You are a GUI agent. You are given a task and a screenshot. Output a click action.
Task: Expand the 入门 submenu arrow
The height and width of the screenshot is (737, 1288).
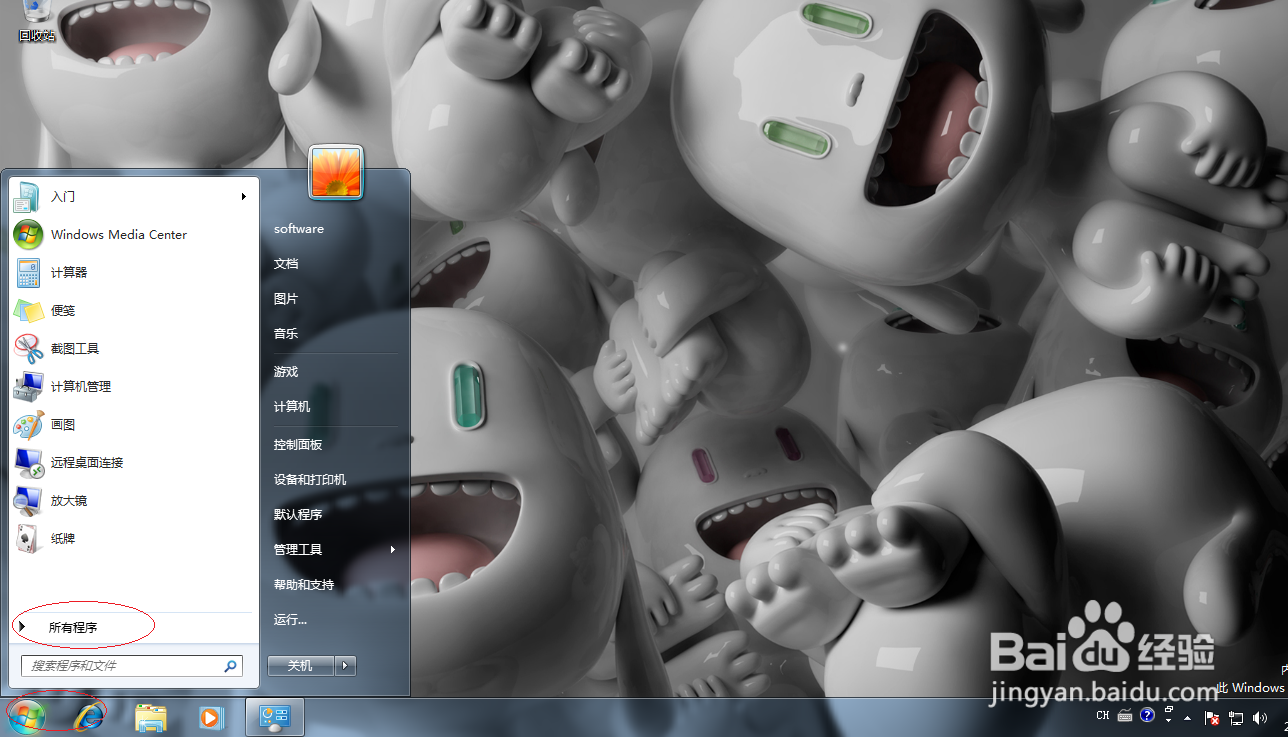(x=243, y=197)
